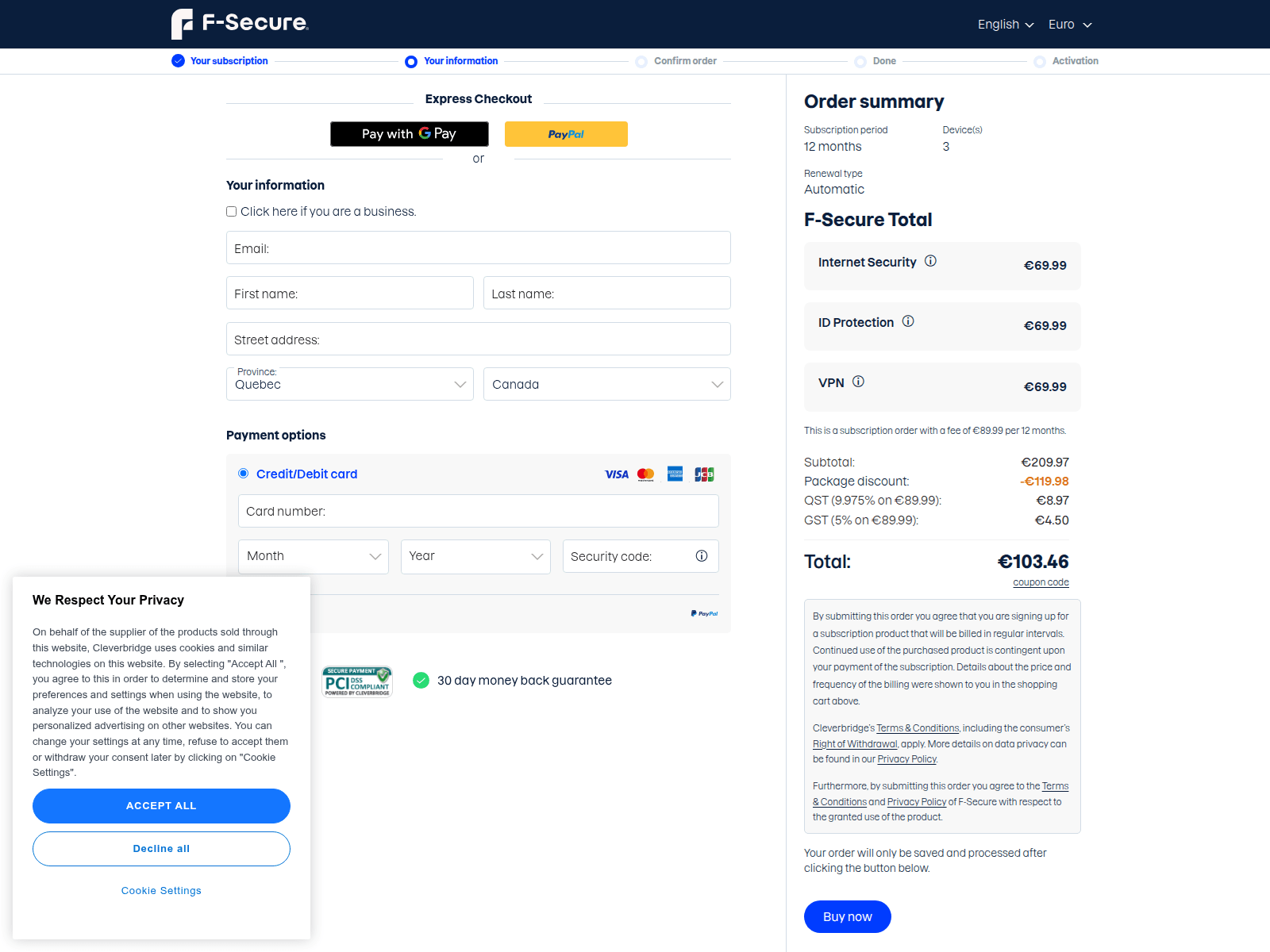Image resolution: width=1270 pixels, height=952 pixels.
Task: Focus the Email input field
Action: (x=479, y=248)
